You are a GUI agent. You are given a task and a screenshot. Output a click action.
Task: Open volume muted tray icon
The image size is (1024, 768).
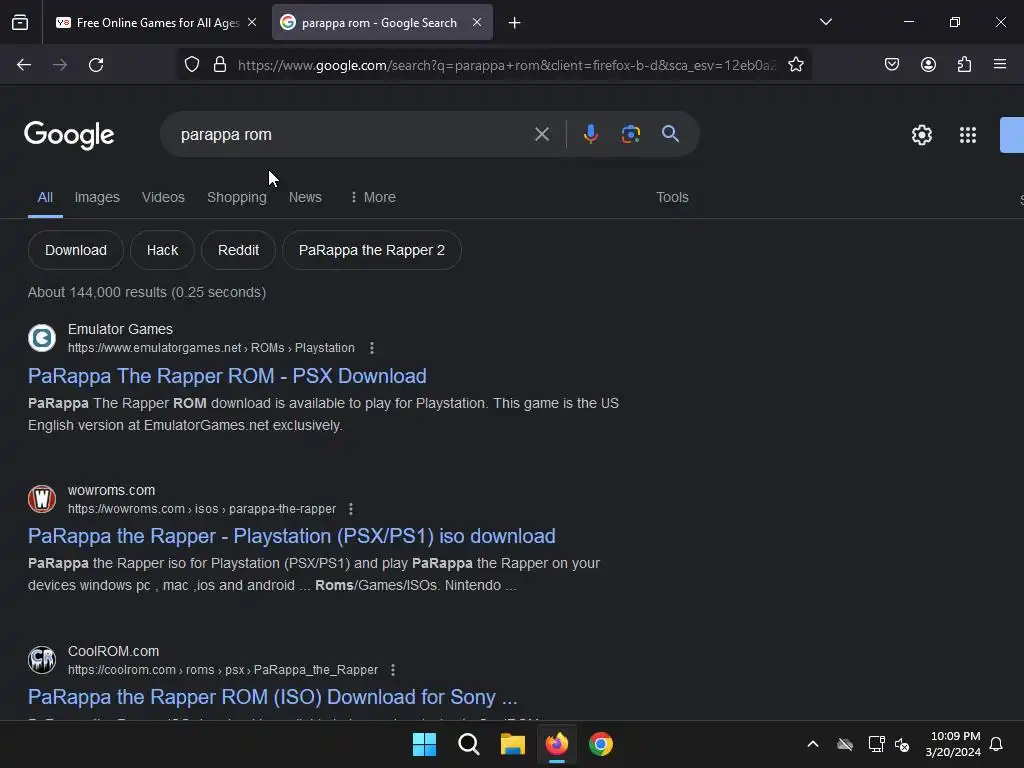point(902,744)
